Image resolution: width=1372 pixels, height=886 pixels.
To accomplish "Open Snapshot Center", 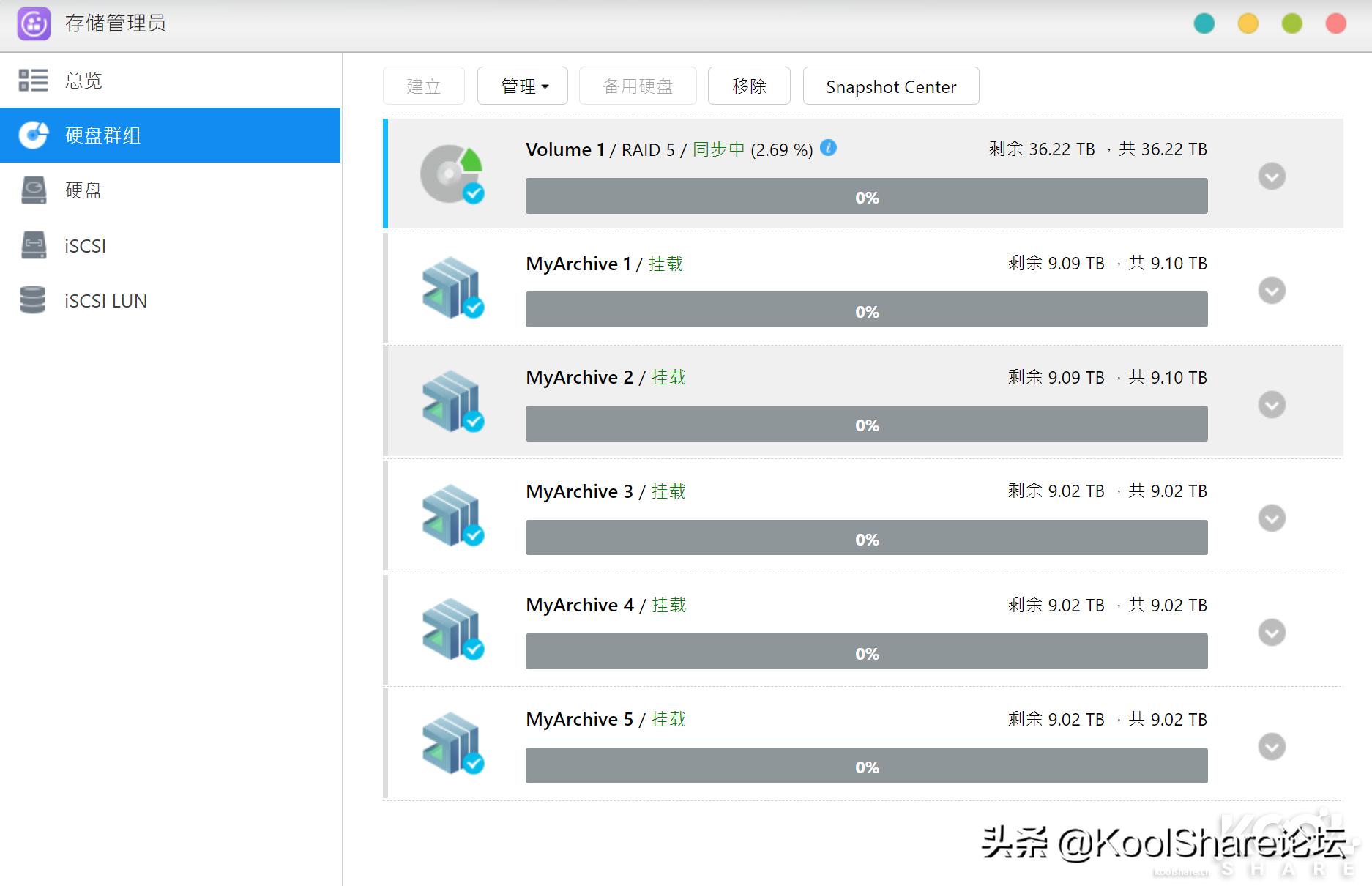I will click(890, 86).
